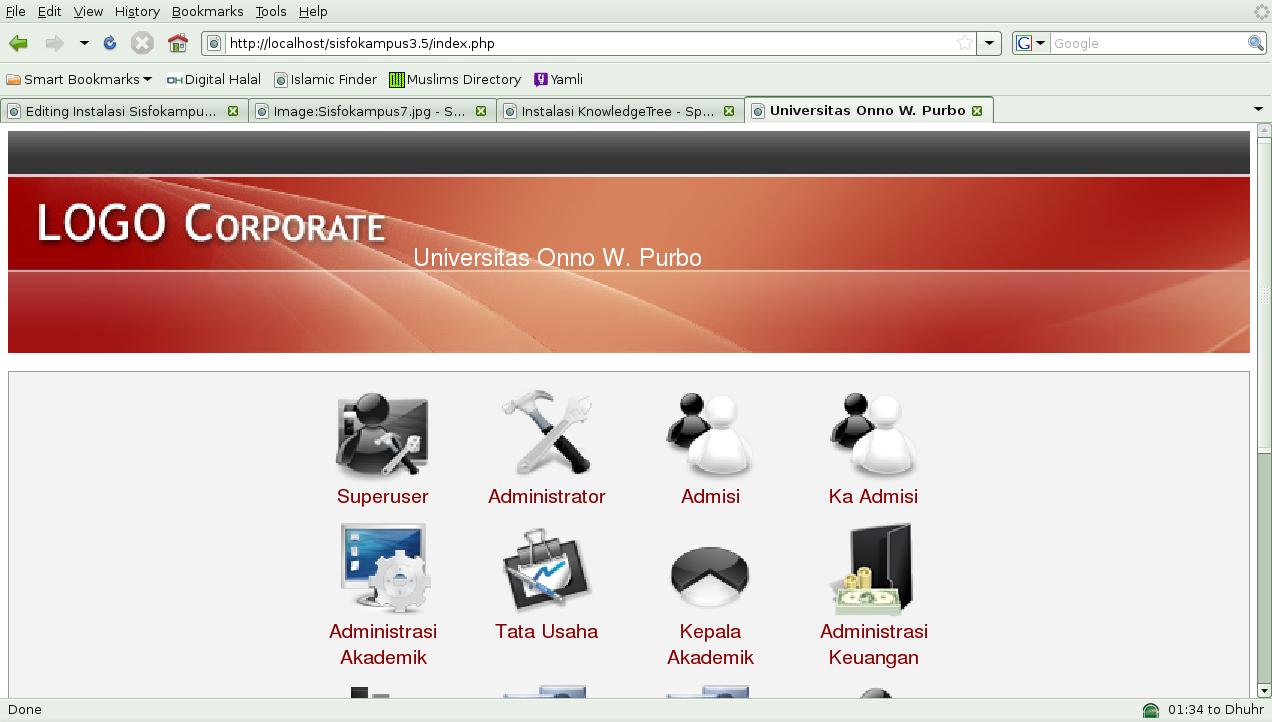Open the list all tabs dropdown
The width and height of the screenshot is (1272, 722).
pos(1258,109)
